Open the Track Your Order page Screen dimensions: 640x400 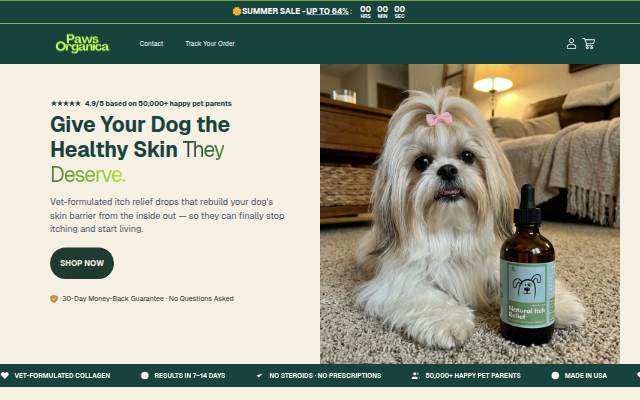(210, 44)
